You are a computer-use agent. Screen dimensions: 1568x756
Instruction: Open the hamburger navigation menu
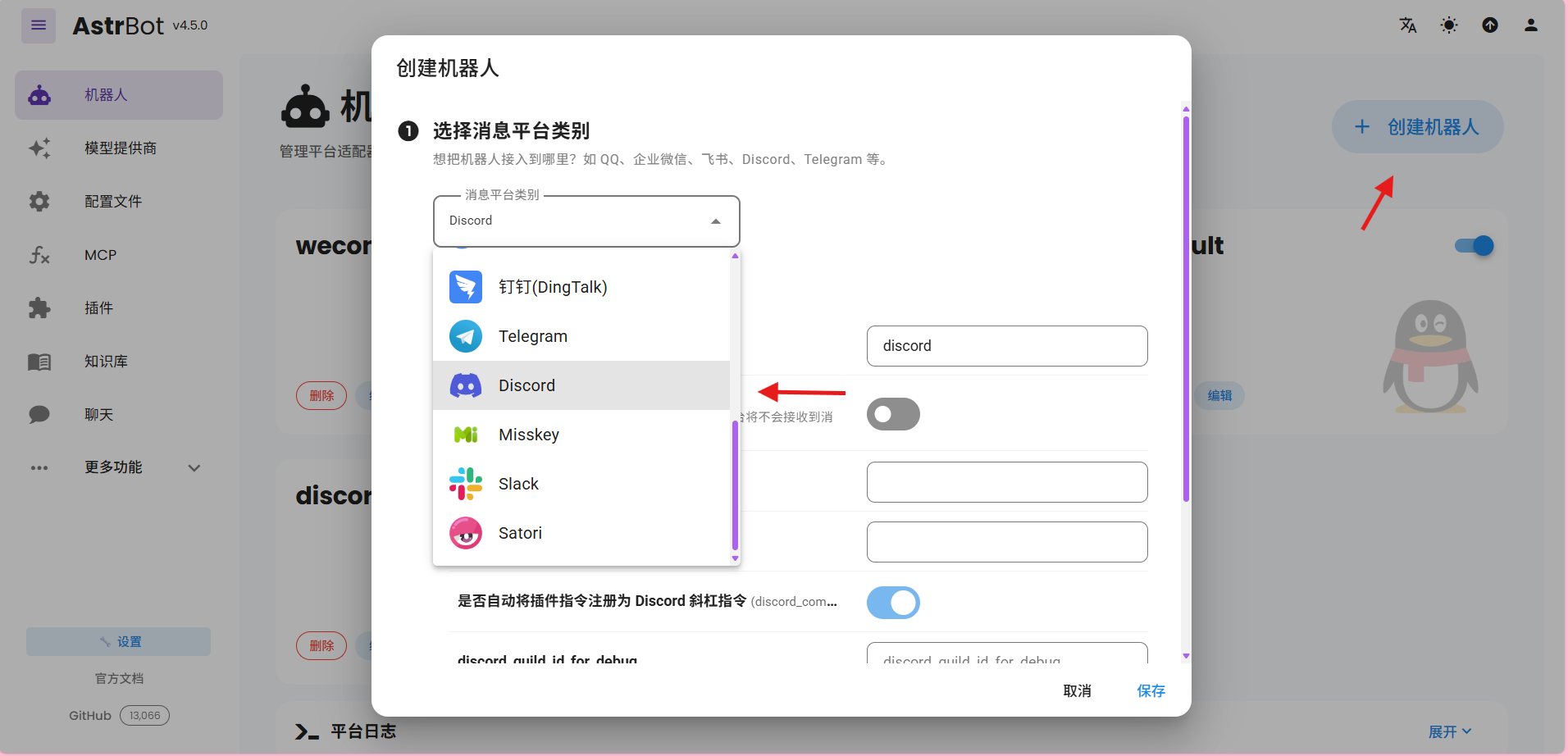click(x=38, y=25)
